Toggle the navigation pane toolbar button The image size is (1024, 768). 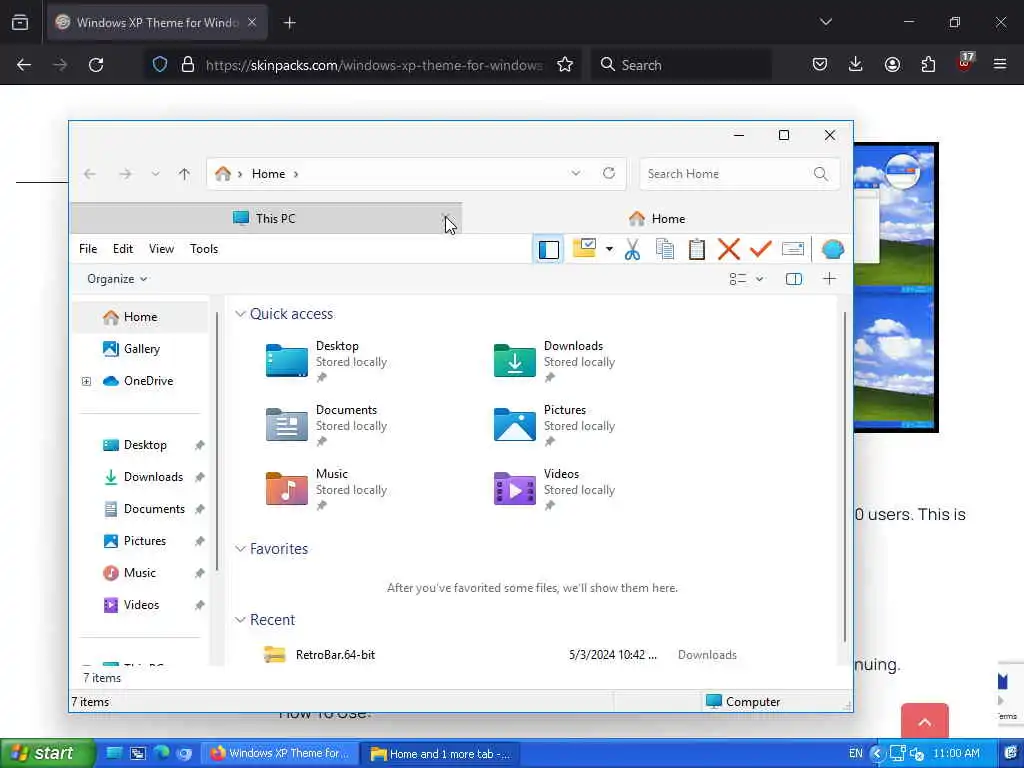549,249
